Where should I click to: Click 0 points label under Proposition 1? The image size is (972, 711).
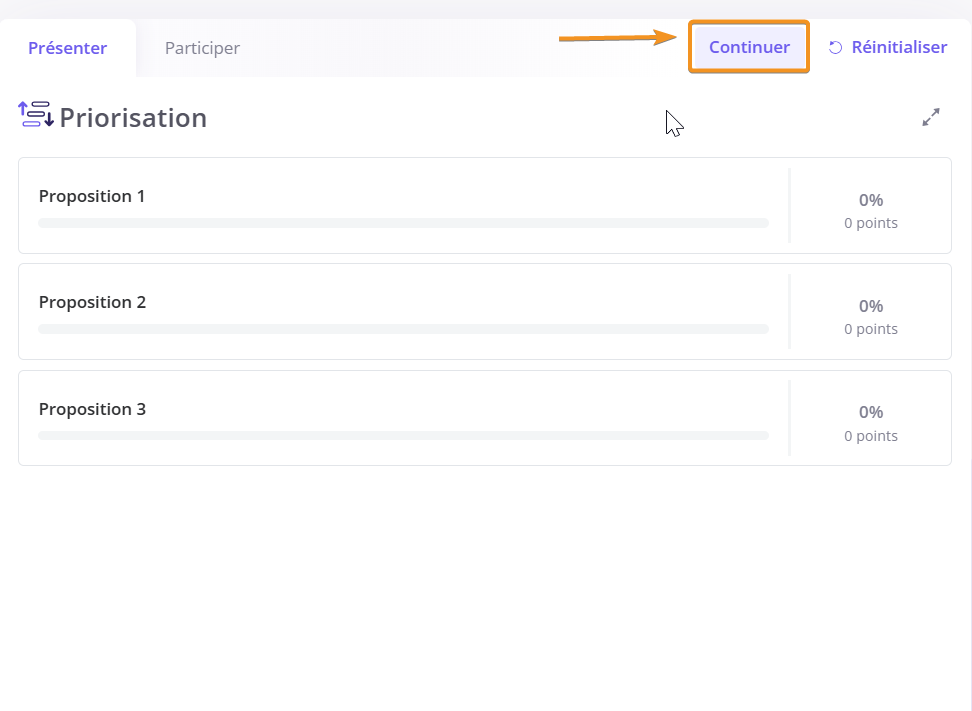[870, 223]
